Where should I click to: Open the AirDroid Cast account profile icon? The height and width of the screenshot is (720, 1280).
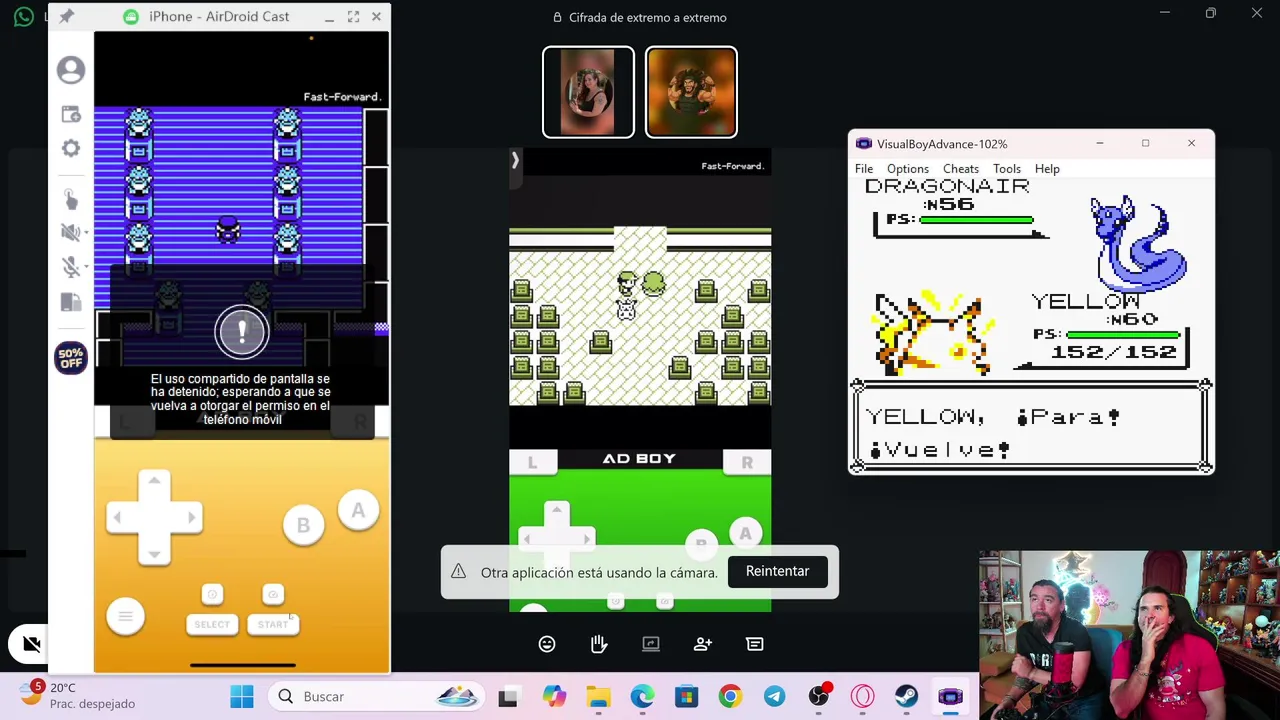[71, 70]
